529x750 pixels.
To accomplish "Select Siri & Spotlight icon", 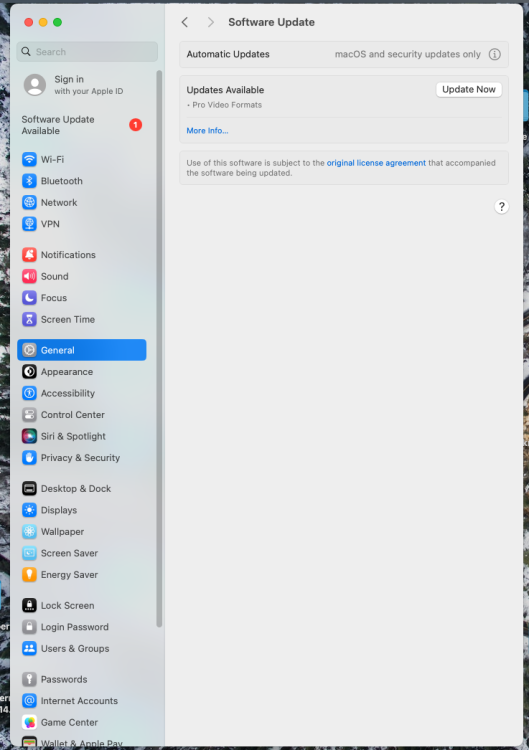I will [29, 436].
